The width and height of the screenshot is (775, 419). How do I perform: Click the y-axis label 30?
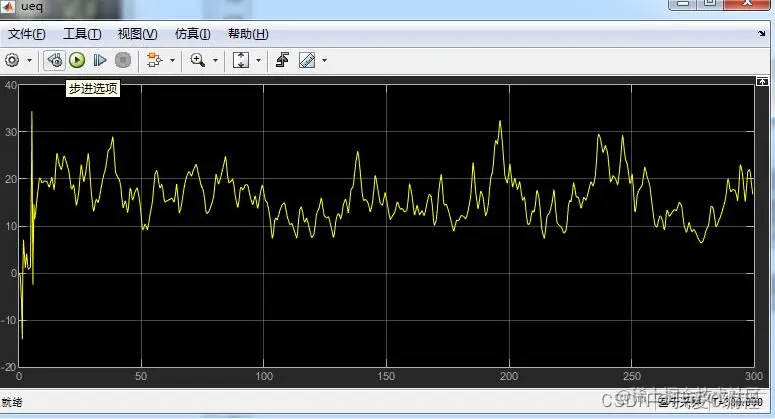point(11,132)
